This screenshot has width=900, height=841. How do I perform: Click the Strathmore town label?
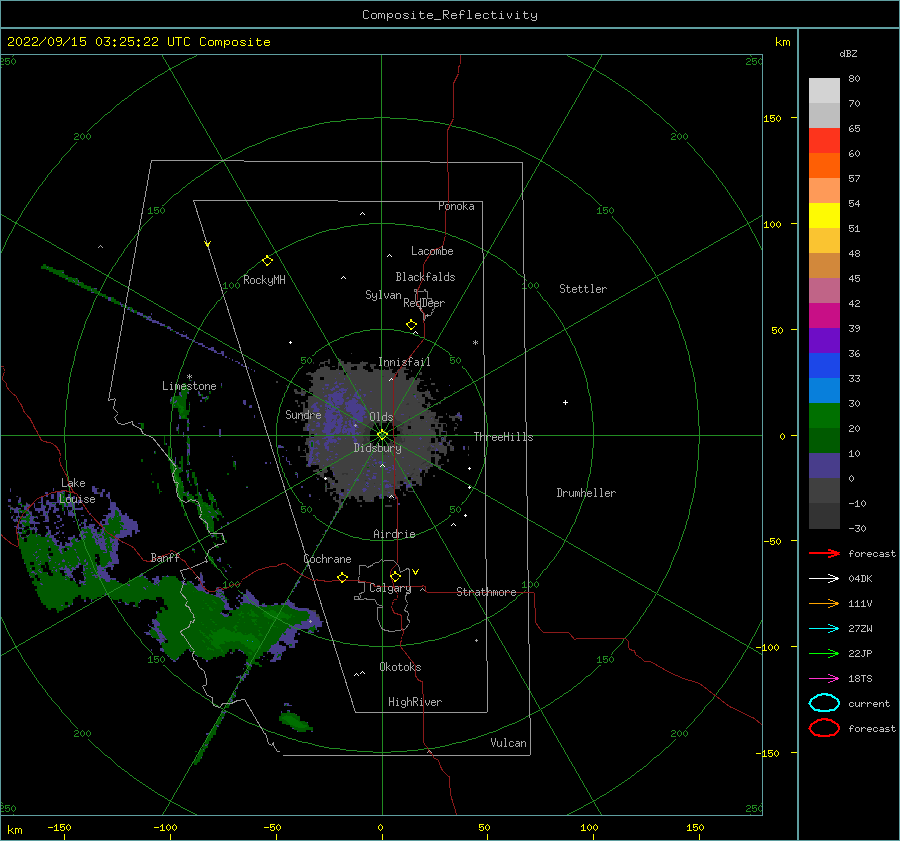click(x=486, y=592)
